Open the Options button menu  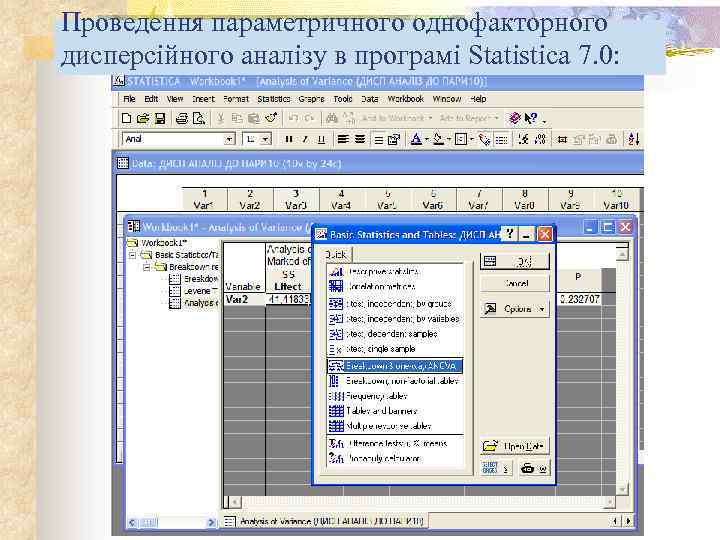515,309
